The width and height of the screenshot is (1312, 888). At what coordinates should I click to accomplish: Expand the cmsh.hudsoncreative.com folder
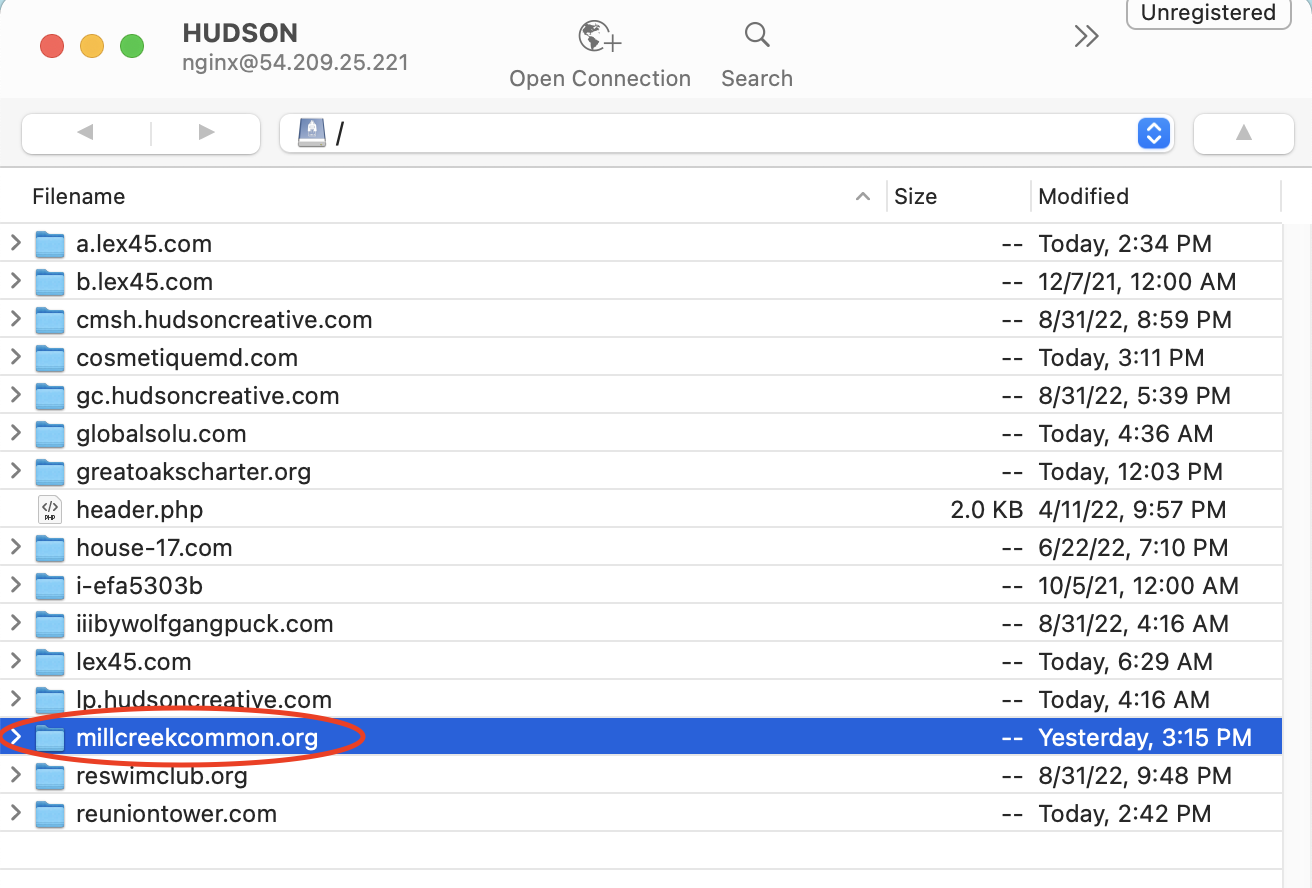pyautogui.click(x=15, y=319)
